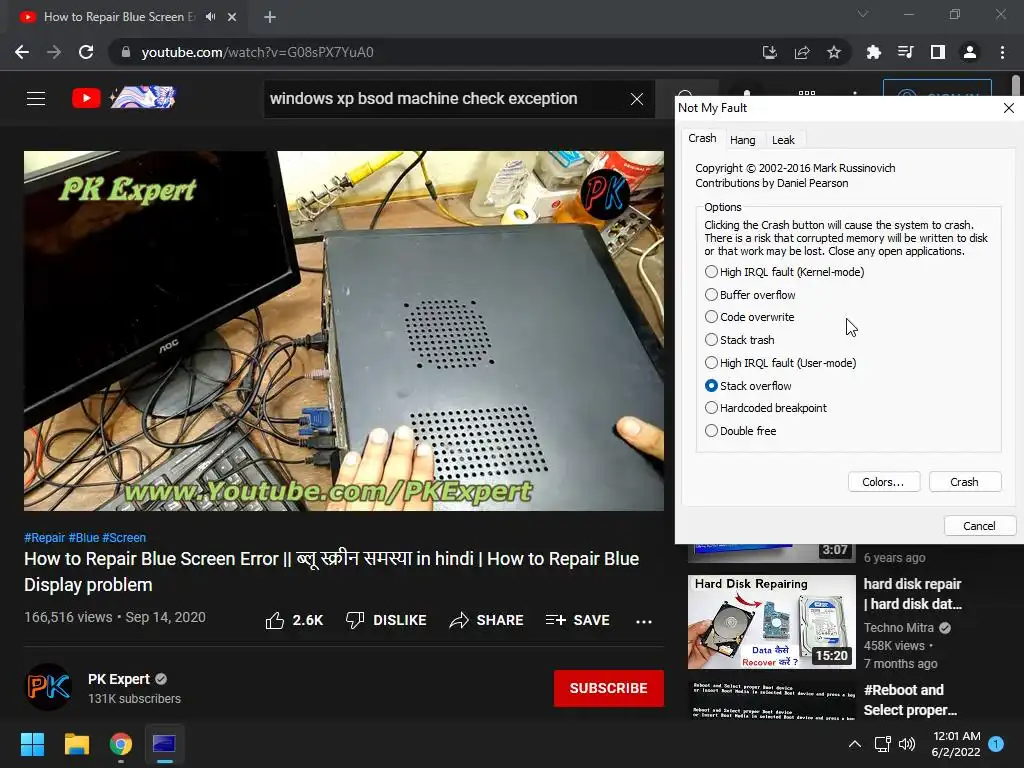
Task: Select the Stack trash radio button
Action: click(x=740, y=340)
